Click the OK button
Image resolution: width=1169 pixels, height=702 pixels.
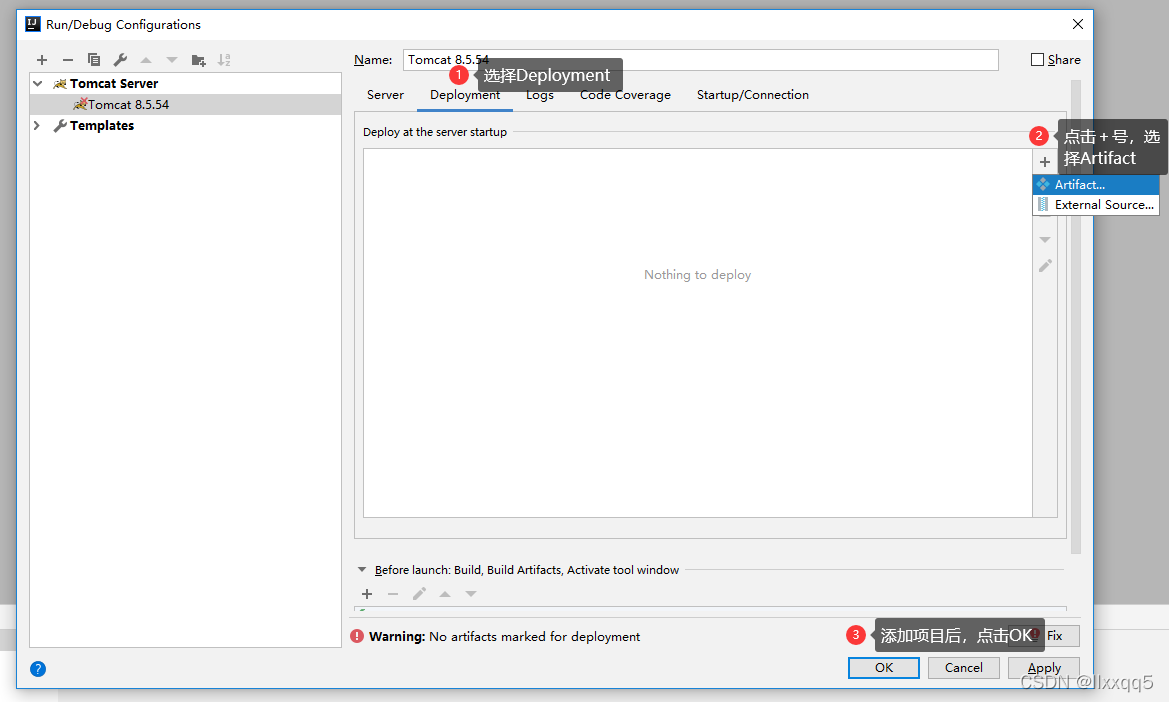pos(883,668)
